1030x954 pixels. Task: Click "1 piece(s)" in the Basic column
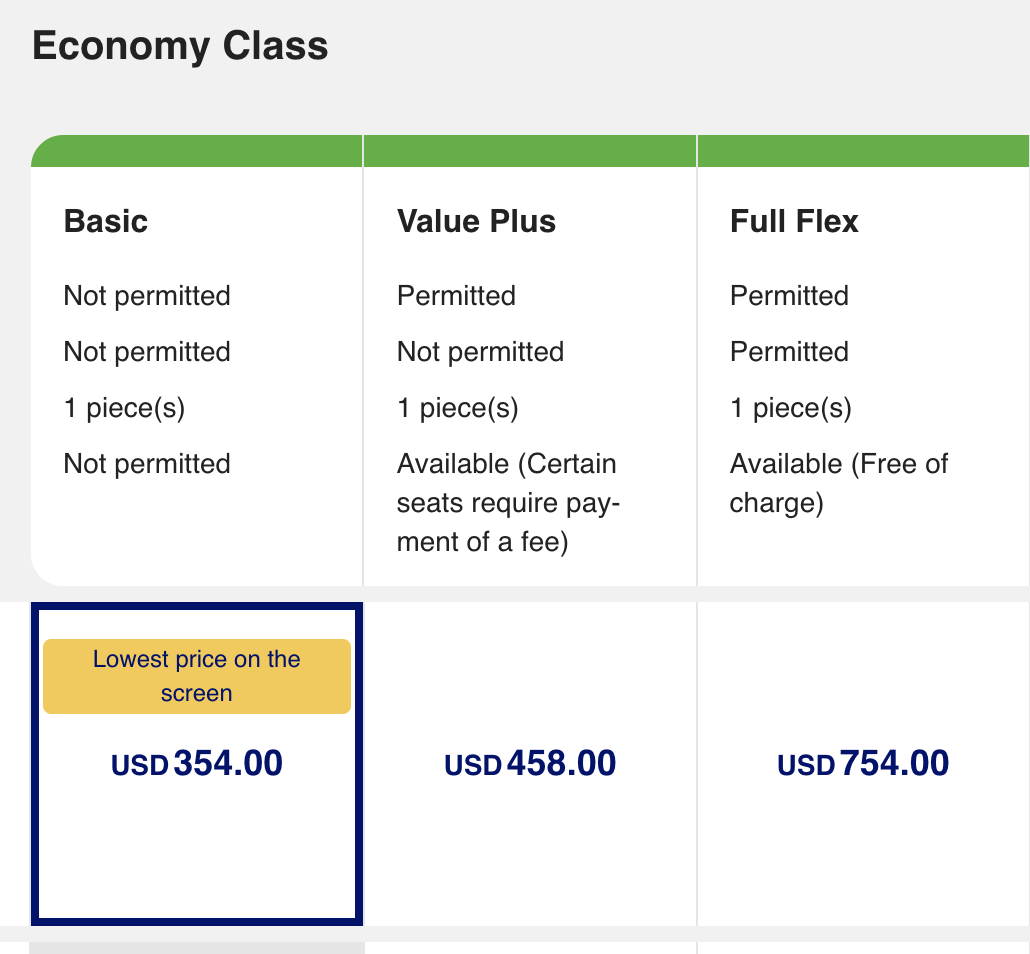(124, 408)
